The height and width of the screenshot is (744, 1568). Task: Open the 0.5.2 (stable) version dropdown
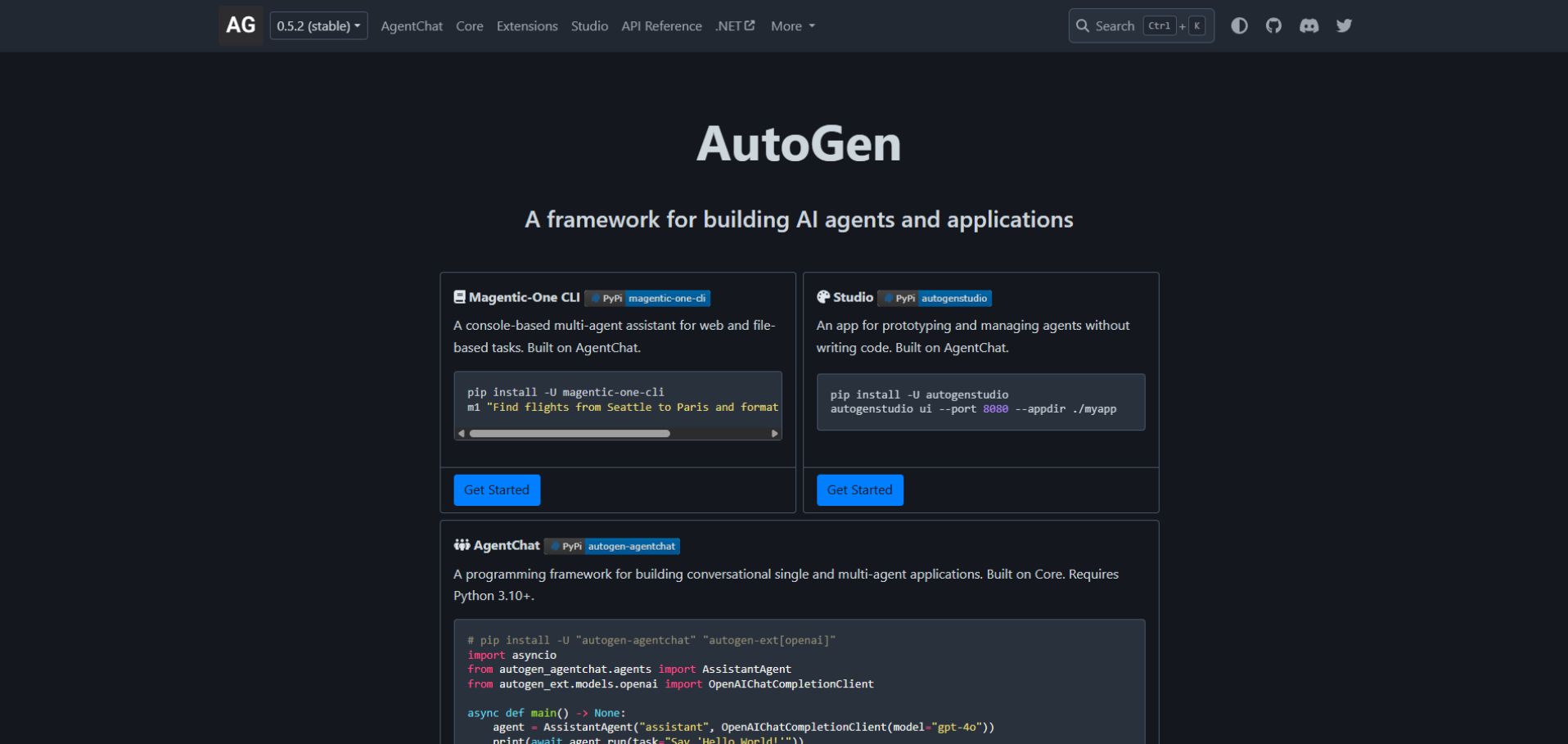318,25
